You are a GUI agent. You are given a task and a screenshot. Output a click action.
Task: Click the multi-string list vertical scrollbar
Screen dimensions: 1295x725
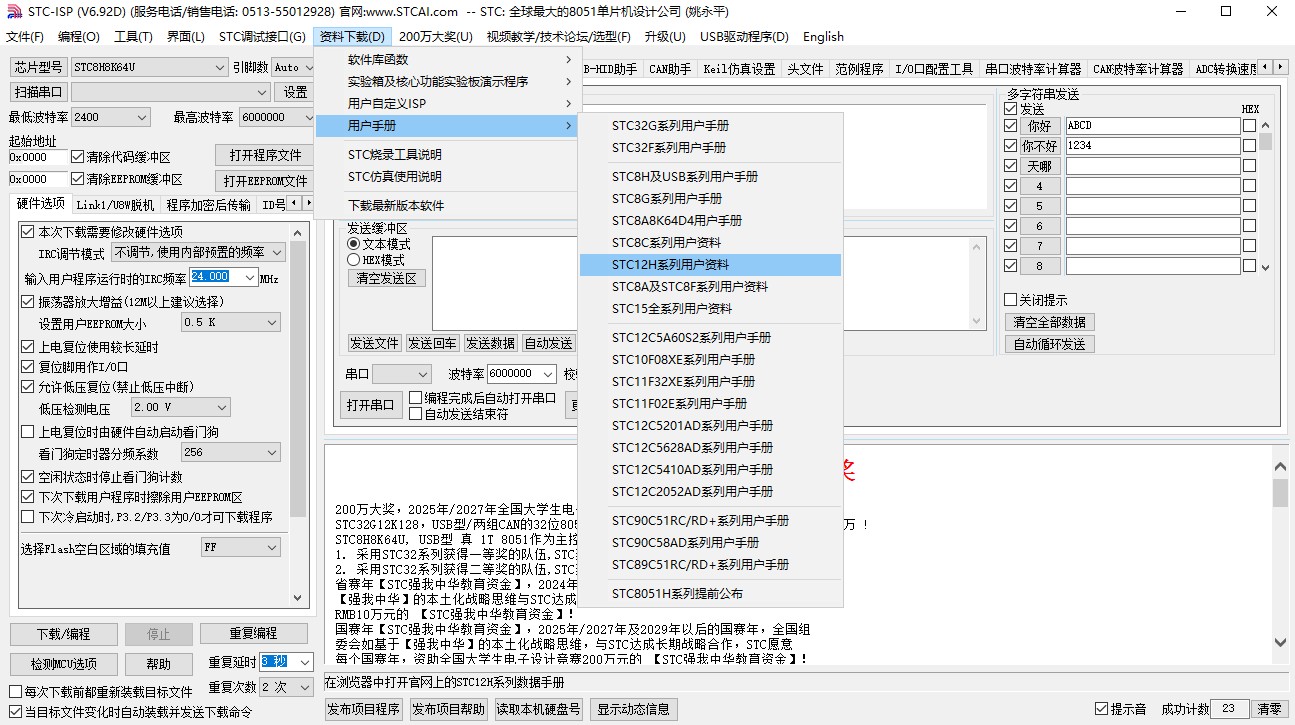1265,196
